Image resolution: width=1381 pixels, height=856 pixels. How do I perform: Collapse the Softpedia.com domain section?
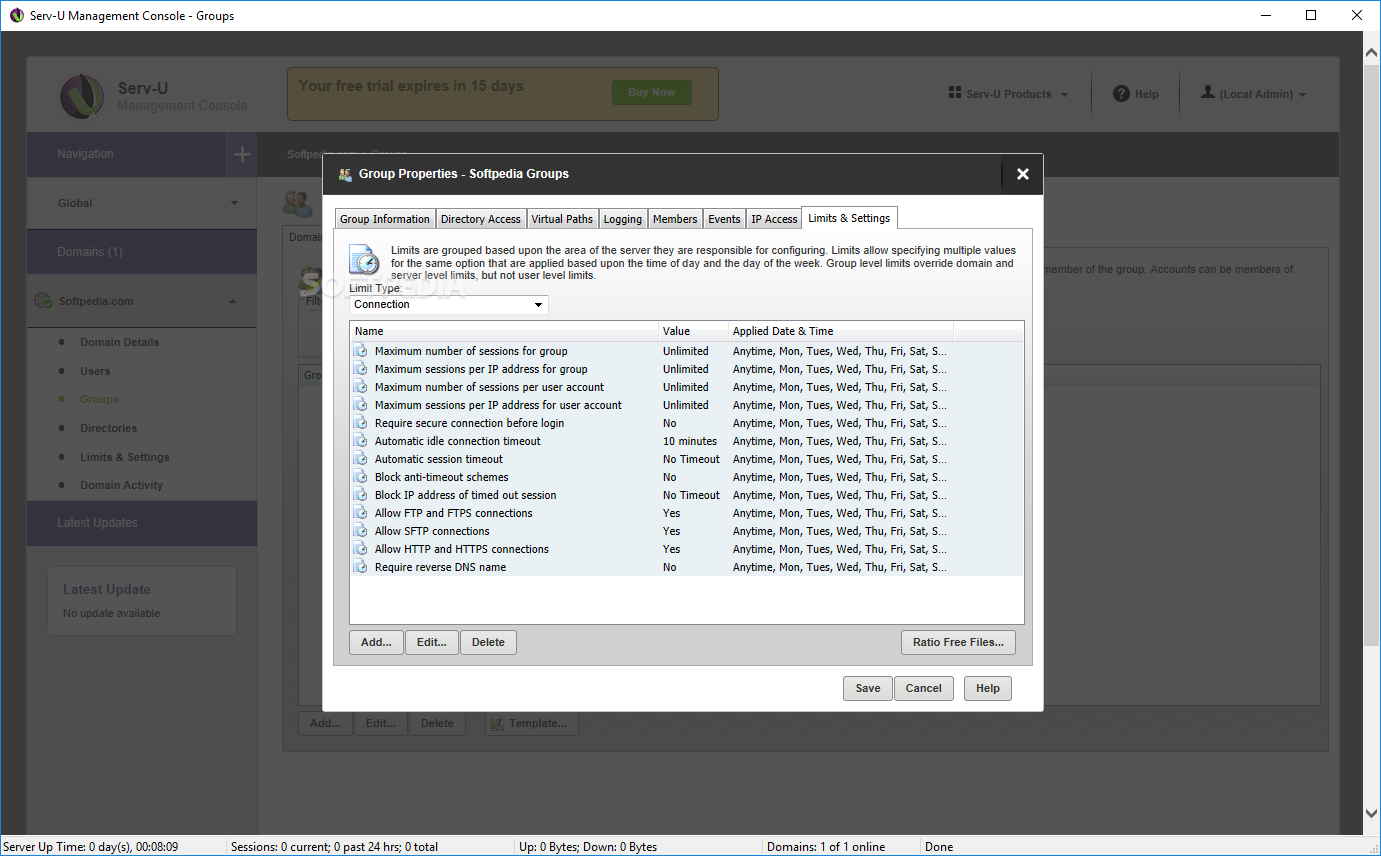pos(142,301)
